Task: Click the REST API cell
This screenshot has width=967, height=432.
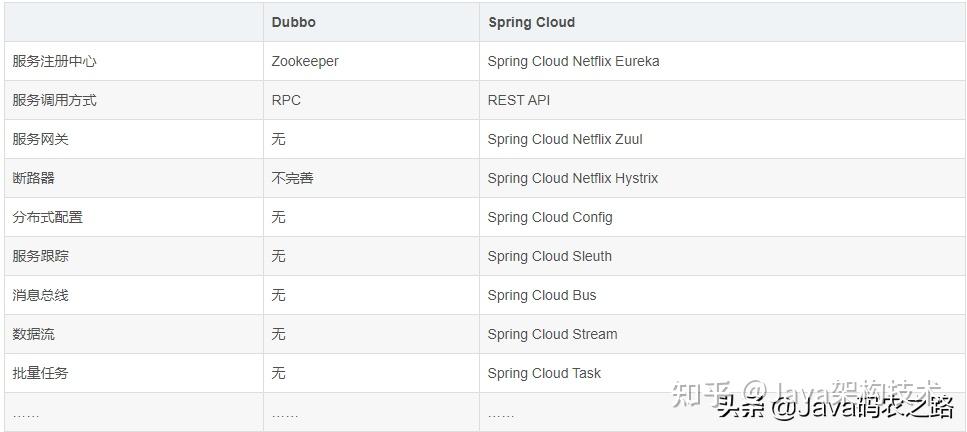Action: pyautogui.click(x=519, y=100)
